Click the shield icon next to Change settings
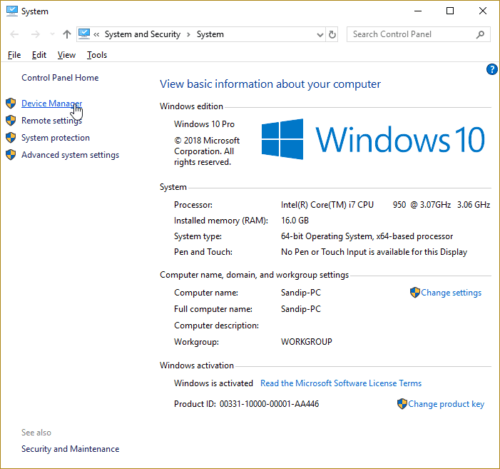500x469 pixels. coord(415,292)
